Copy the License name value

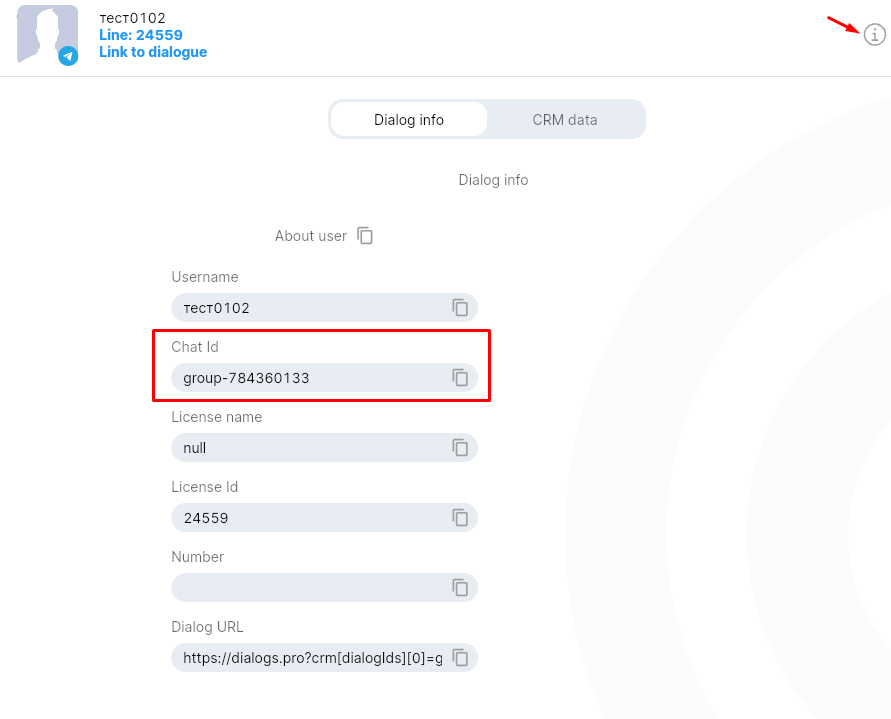pyautogui.click(x=460, y=448)
